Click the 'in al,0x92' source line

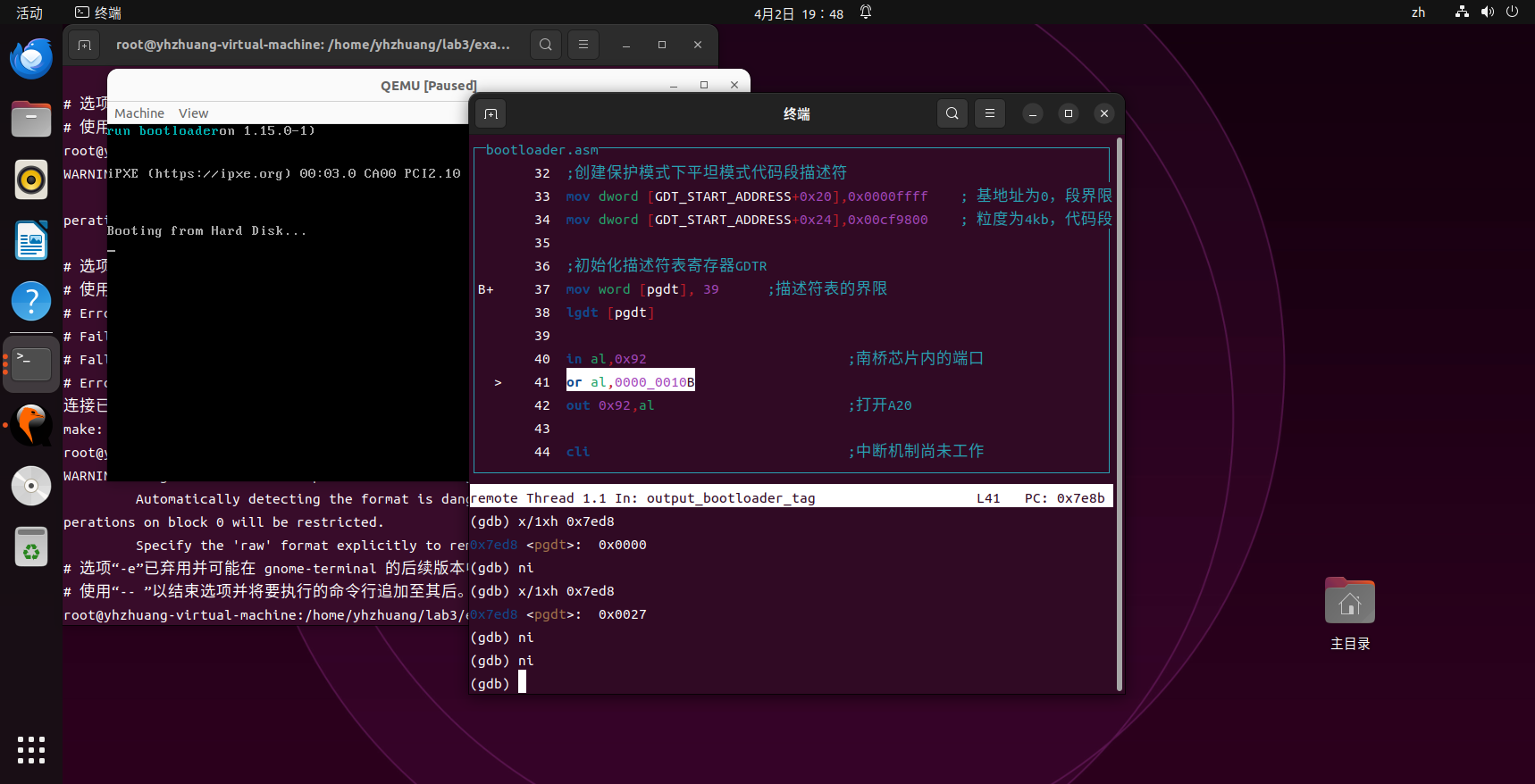[606, 359]
